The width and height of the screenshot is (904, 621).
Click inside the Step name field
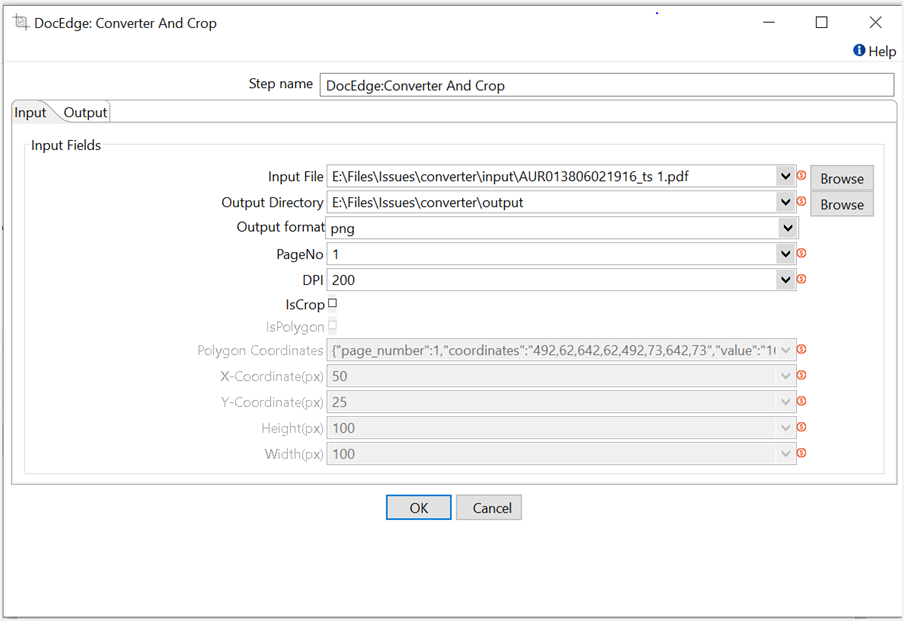pyautogui.click(x=606, y=85)
